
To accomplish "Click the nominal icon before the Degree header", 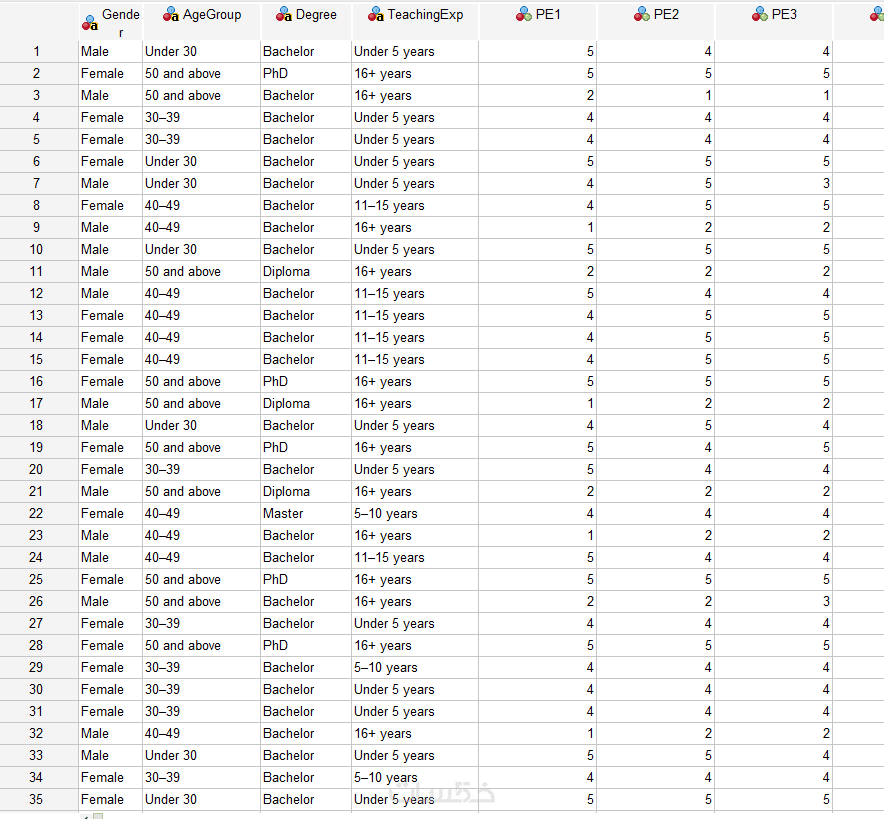I will click(x=284, y=15).
